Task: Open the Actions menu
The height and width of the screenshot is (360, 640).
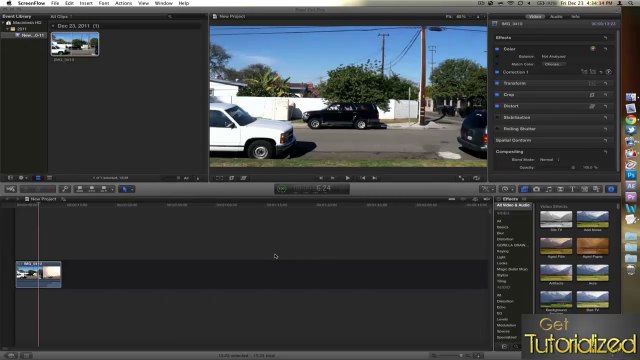Action: [x=123, y=3]
